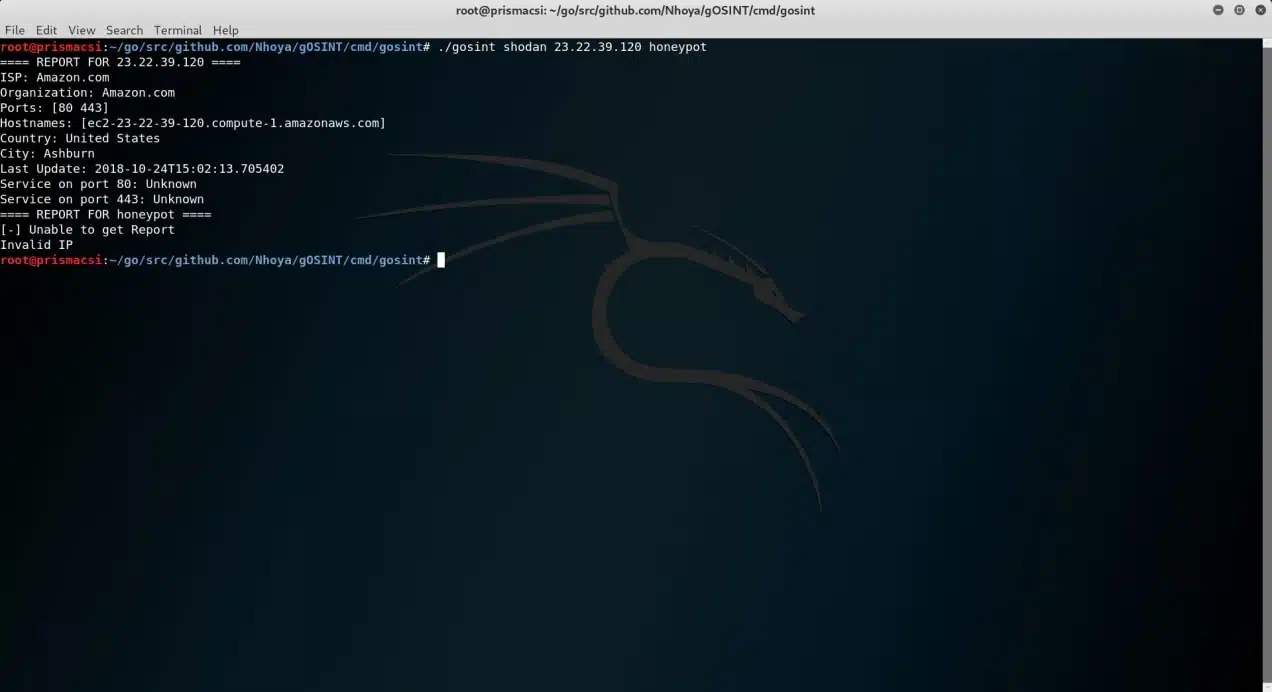
Task: Click the 'Country: United States' line
Action: click(80, 138)
